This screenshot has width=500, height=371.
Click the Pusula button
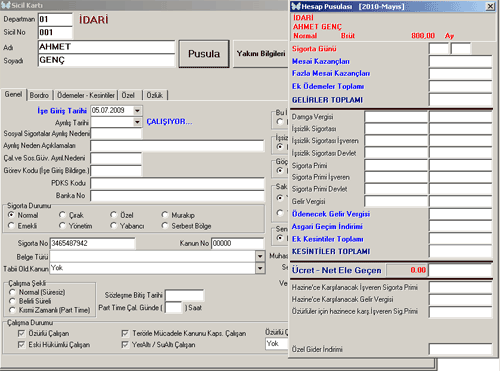click(204, 54)
